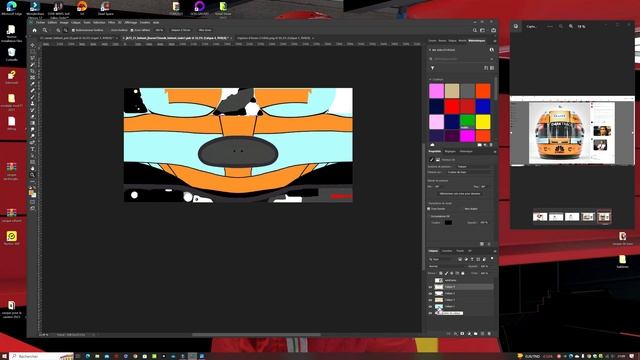The width and height of the screenshot is (640, 360).
Task: Select the Crop tool
Action: pyautogui.click(x=33, y=71)
